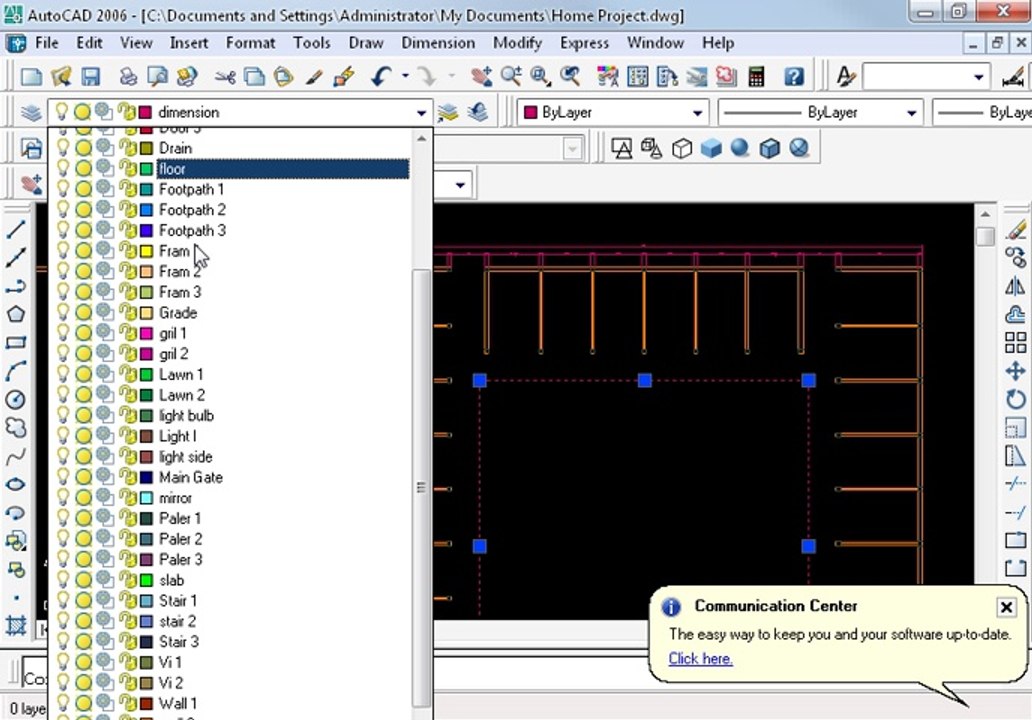This screenshot has width=1032, height=720.
Task: Toggle freeze sun icon for mirror layer
Action: pos(83,498)
